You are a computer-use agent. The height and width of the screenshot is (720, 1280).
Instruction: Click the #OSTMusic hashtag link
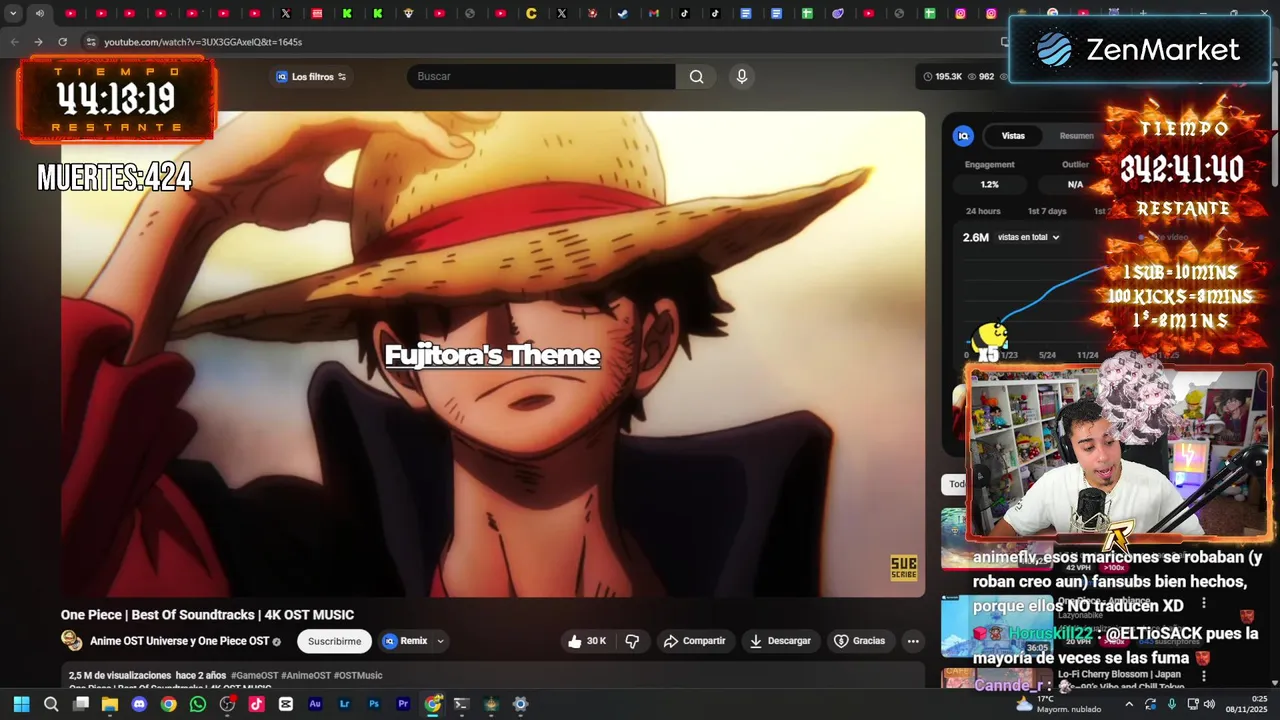[358, 676]
